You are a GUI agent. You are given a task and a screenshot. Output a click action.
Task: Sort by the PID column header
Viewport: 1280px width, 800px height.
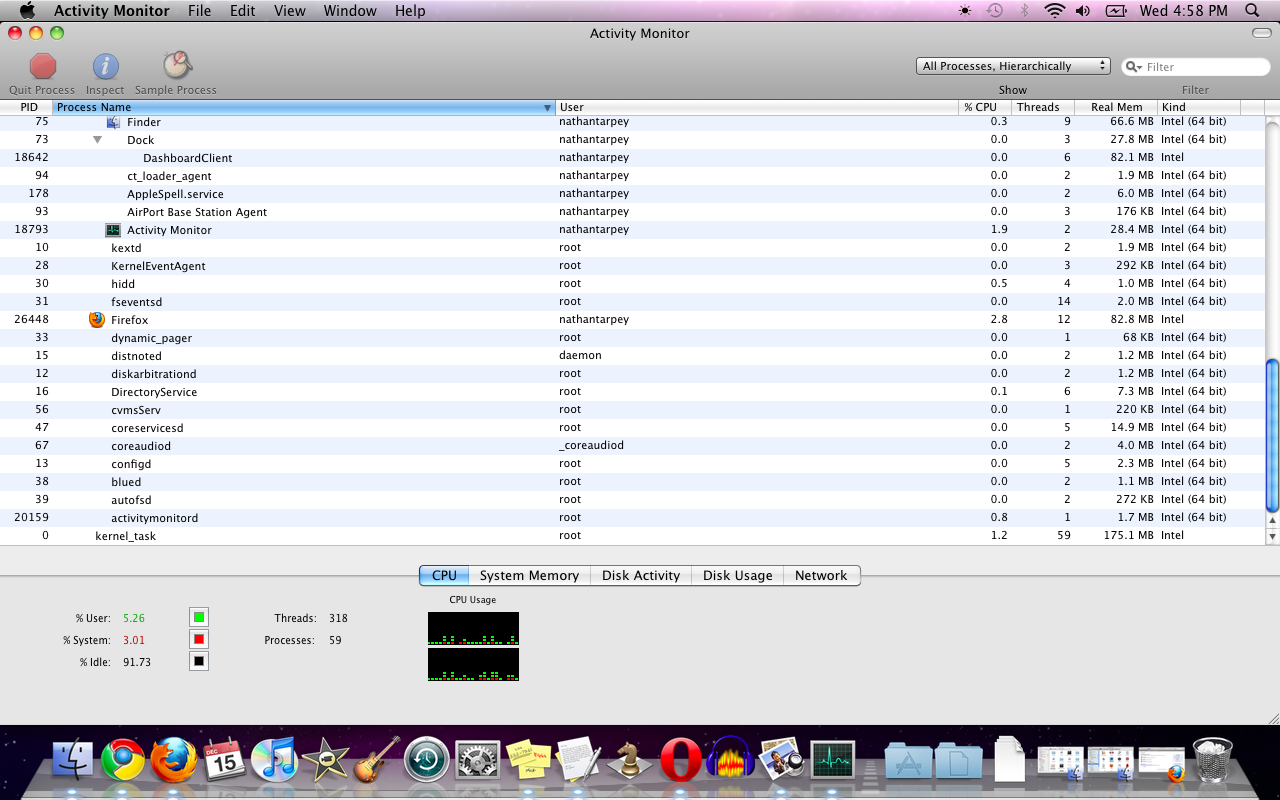tap(27, 107)
